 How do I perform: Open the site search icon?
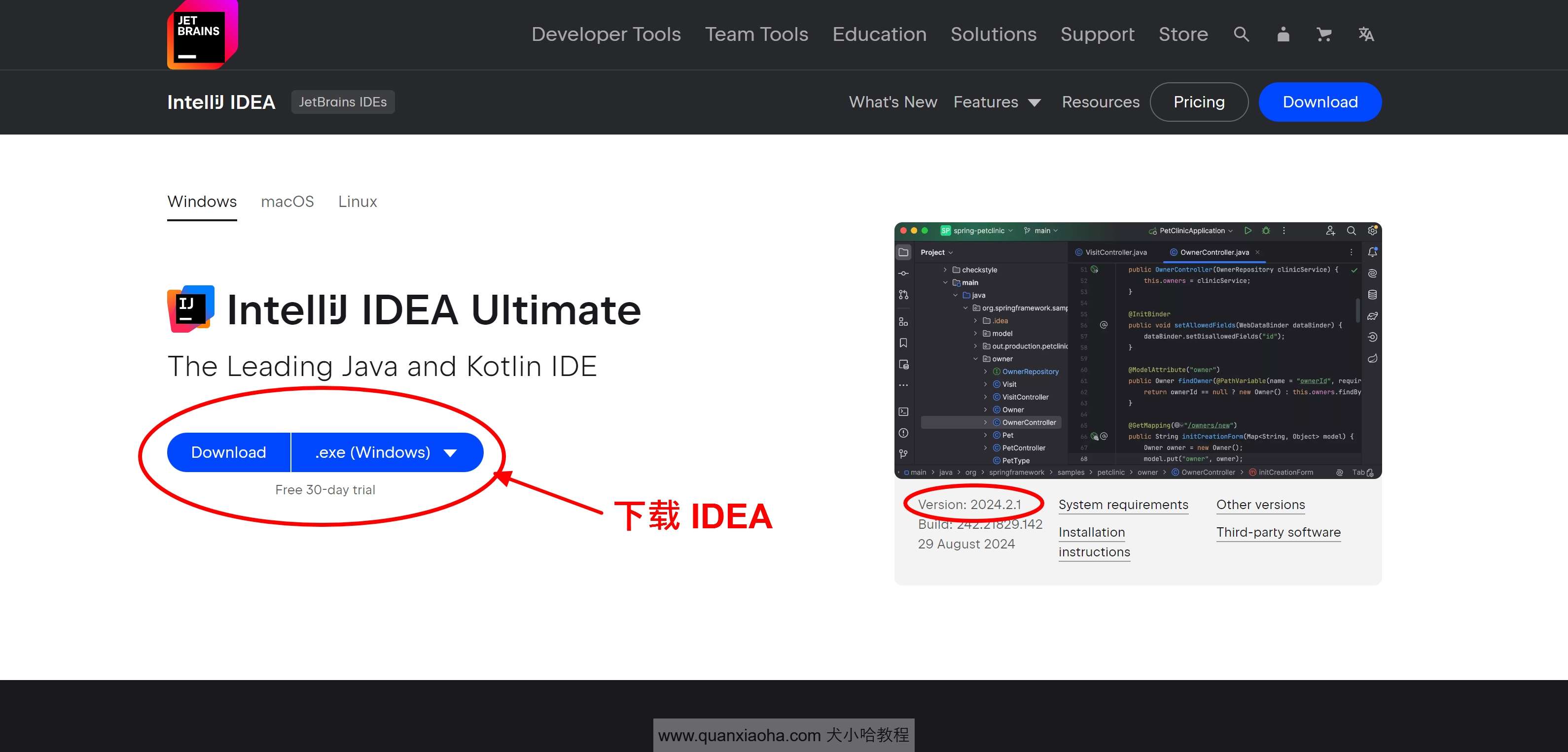coord(1241,34)
